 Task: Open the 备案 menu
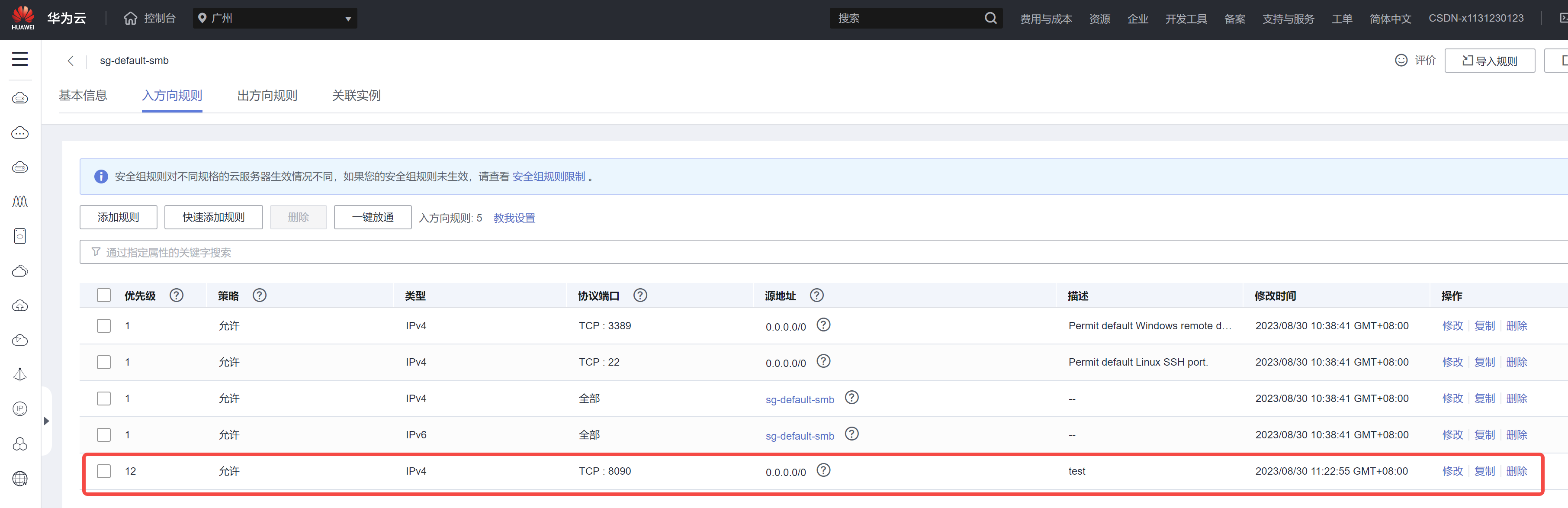tap(1234, 19)
